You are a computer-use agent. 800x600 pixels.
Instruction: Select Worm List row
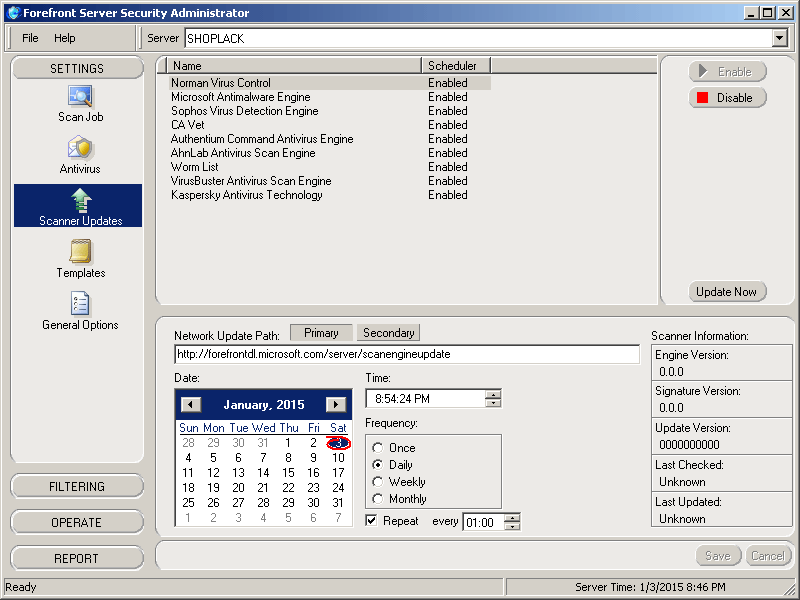click(x=330, y=167)
